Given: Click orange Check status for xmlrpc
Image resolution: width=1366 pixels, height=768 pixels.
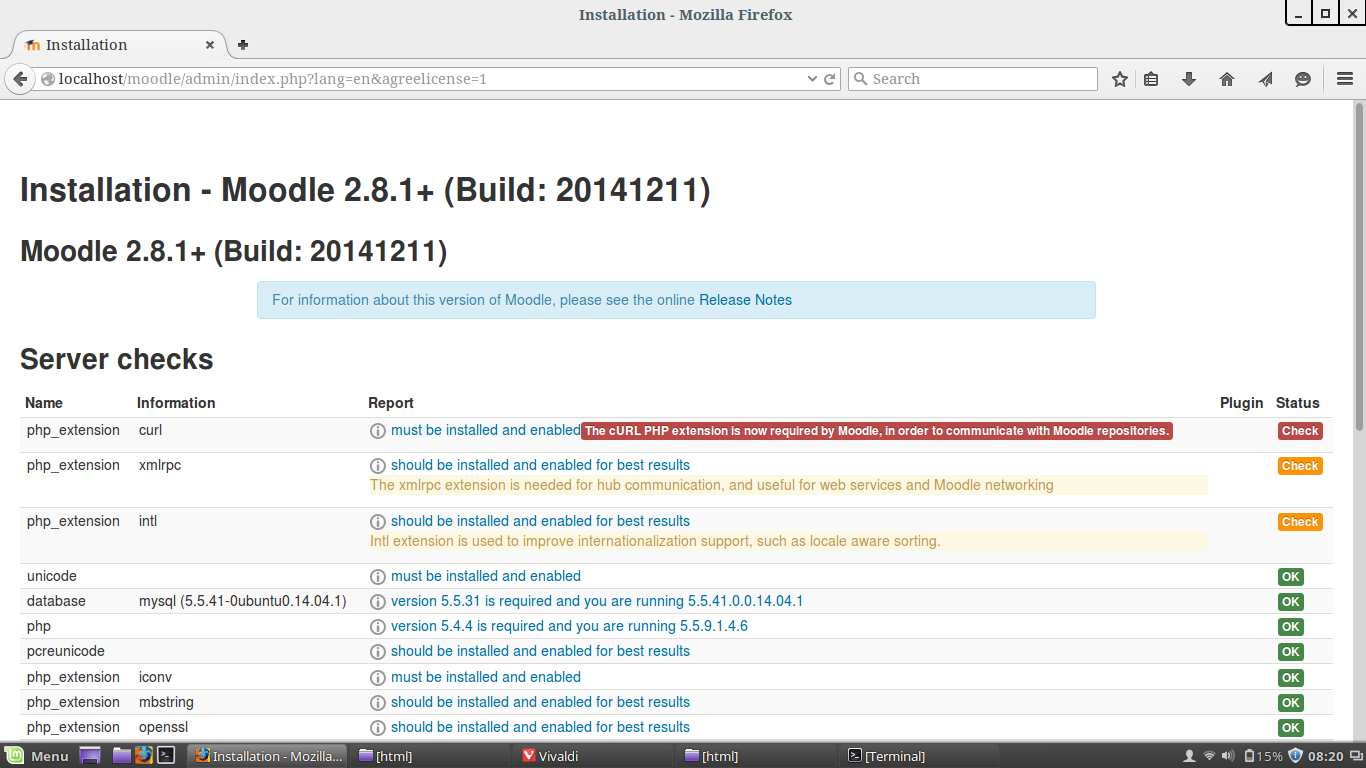Looking at the screenshot, I should [1300, 466].
